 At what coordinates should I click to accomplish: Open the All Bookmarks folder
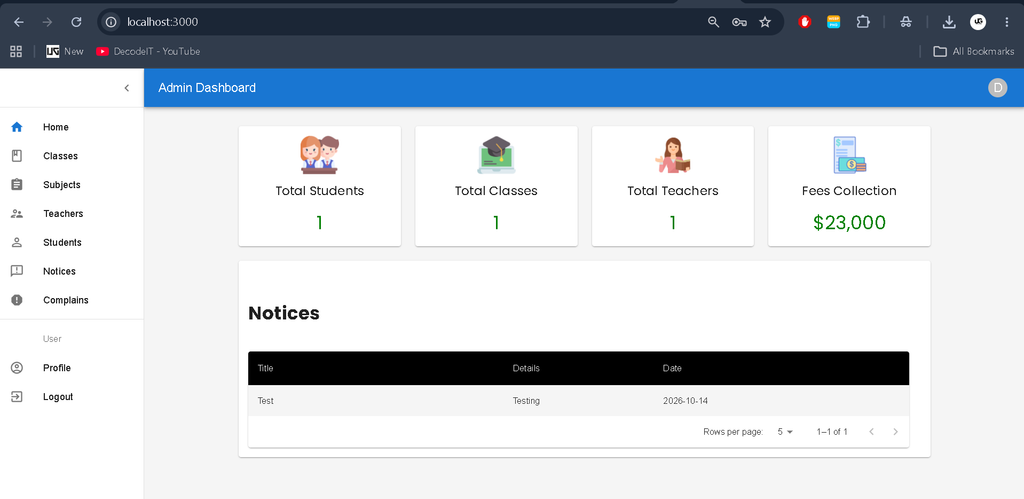click(974, 51)
